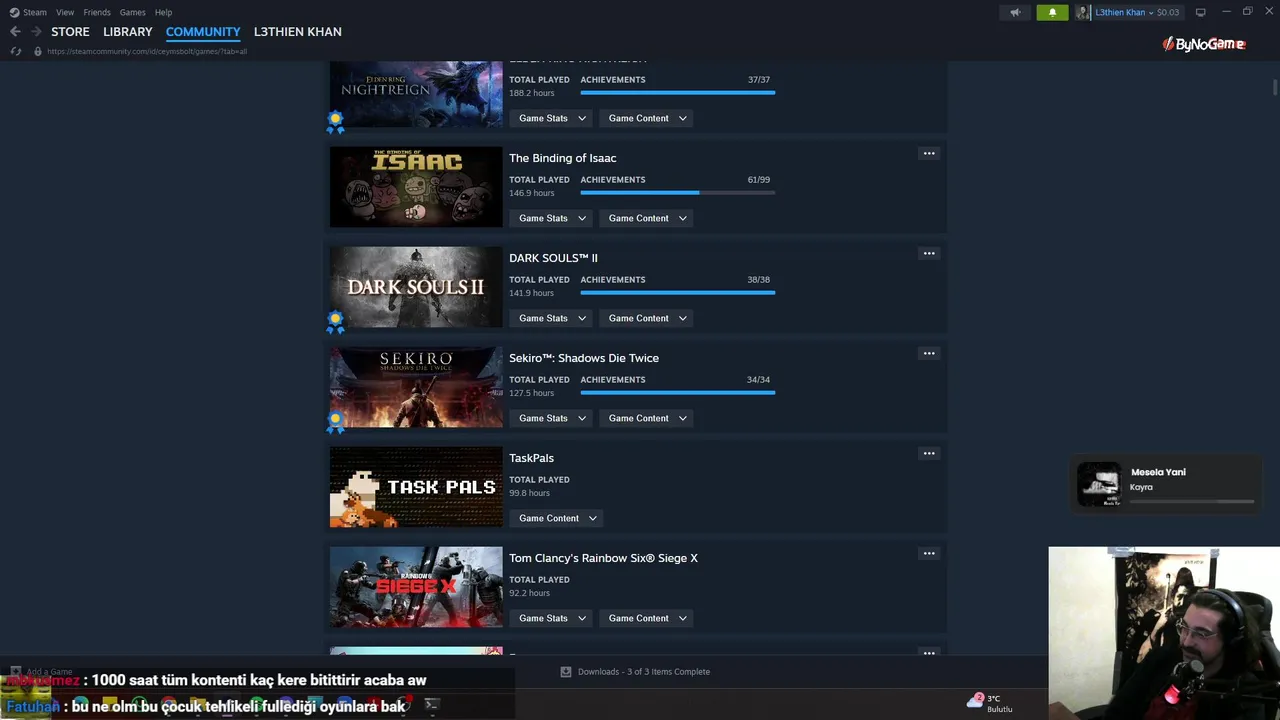Click the page's vertical scrollbar thumb
The image size is (1280, 720).
[1275, 87]
